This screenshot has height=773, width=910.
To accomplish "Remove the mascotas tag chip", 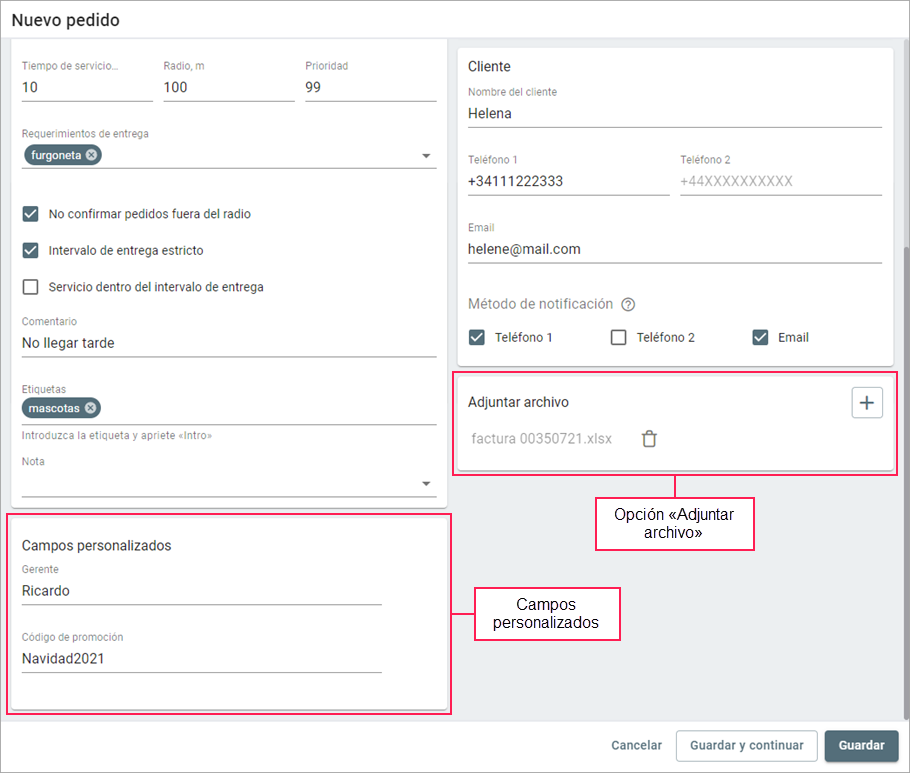I will point(91,408).
